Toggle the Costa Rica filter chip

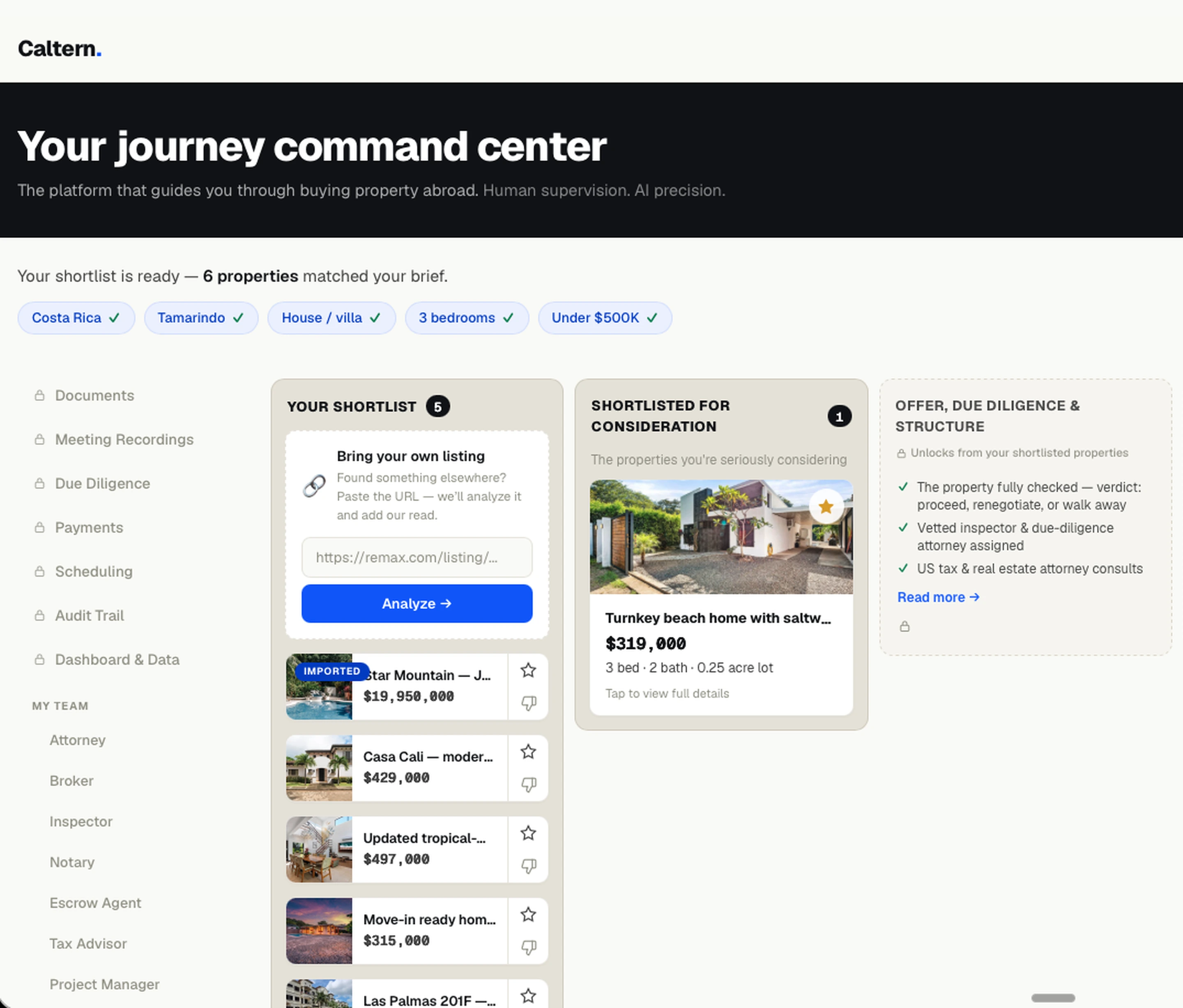click(76, 317)
